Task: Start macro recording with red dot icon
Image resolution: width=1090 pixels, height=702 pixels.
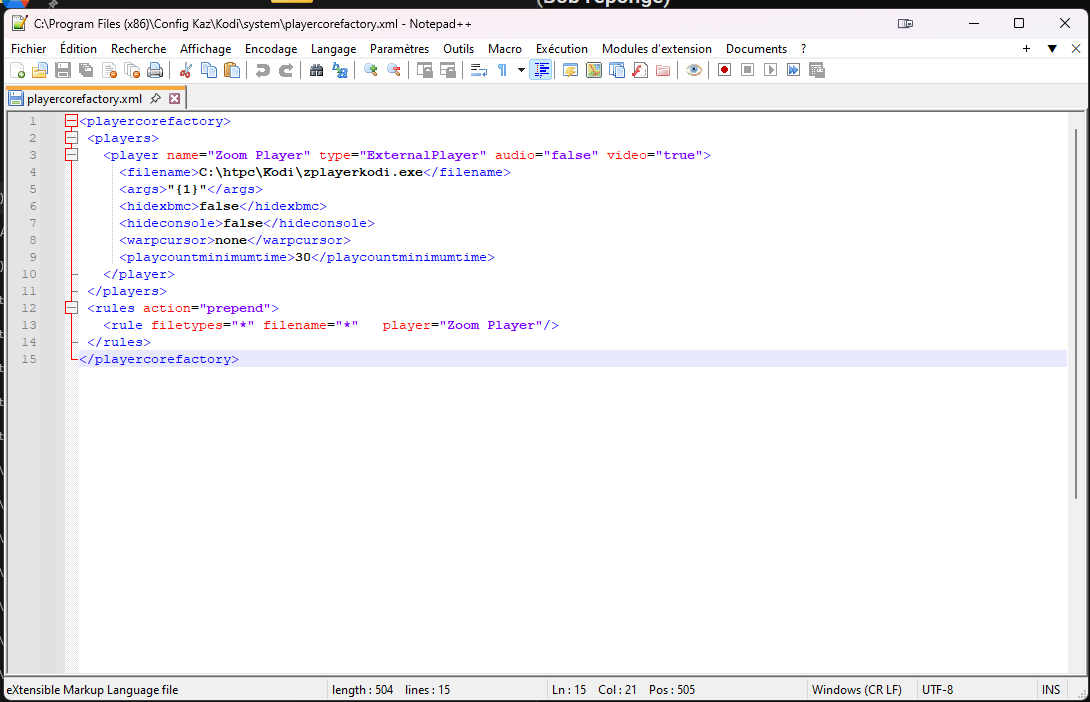Action: tap(723, 70)
